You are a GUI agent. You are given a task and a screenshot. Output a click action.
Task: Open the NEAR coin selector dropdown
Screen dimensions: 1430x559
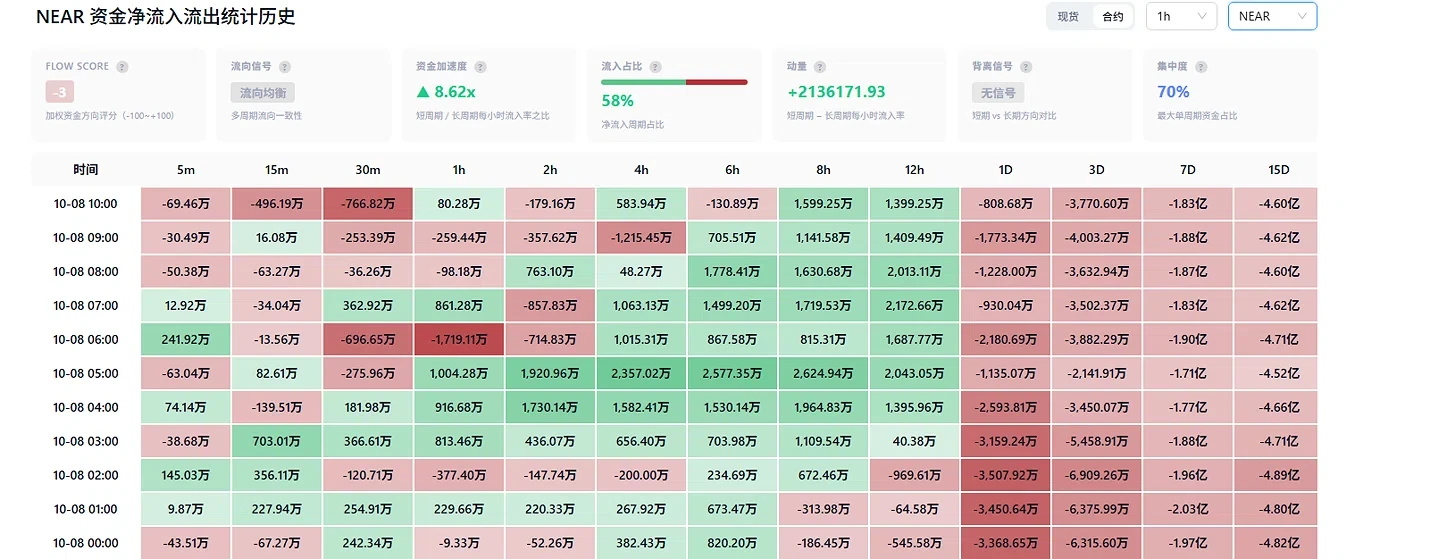coord(1272,16)
